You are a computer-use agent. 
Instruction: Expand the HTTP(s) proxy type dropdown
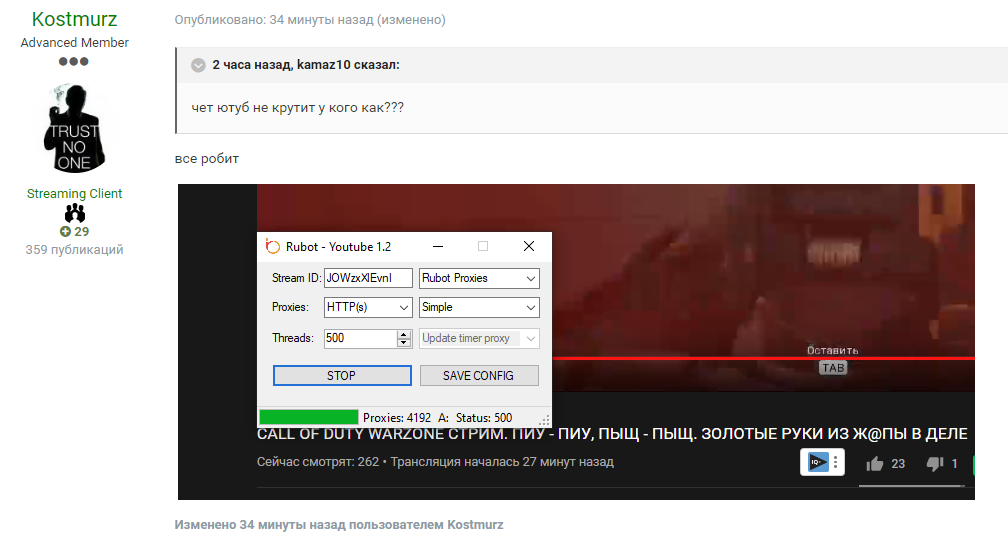point(367,308)
